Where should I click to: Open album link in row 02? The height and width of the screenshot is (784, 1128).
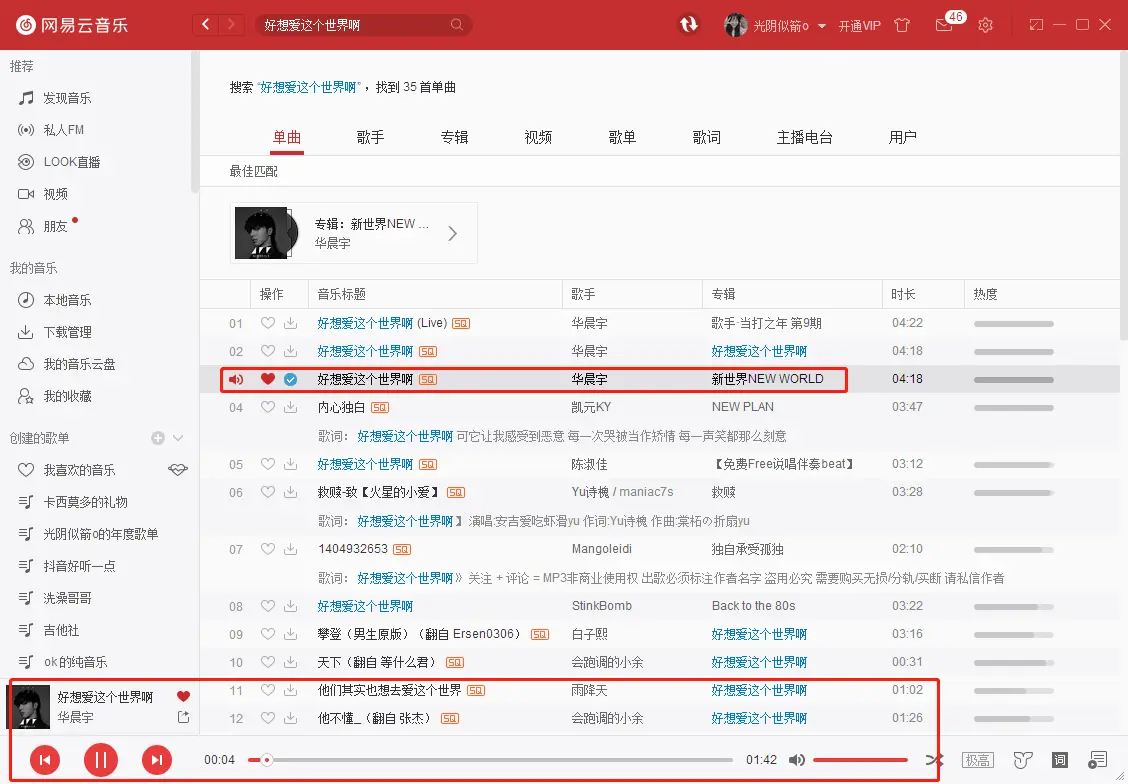(759, 351)
